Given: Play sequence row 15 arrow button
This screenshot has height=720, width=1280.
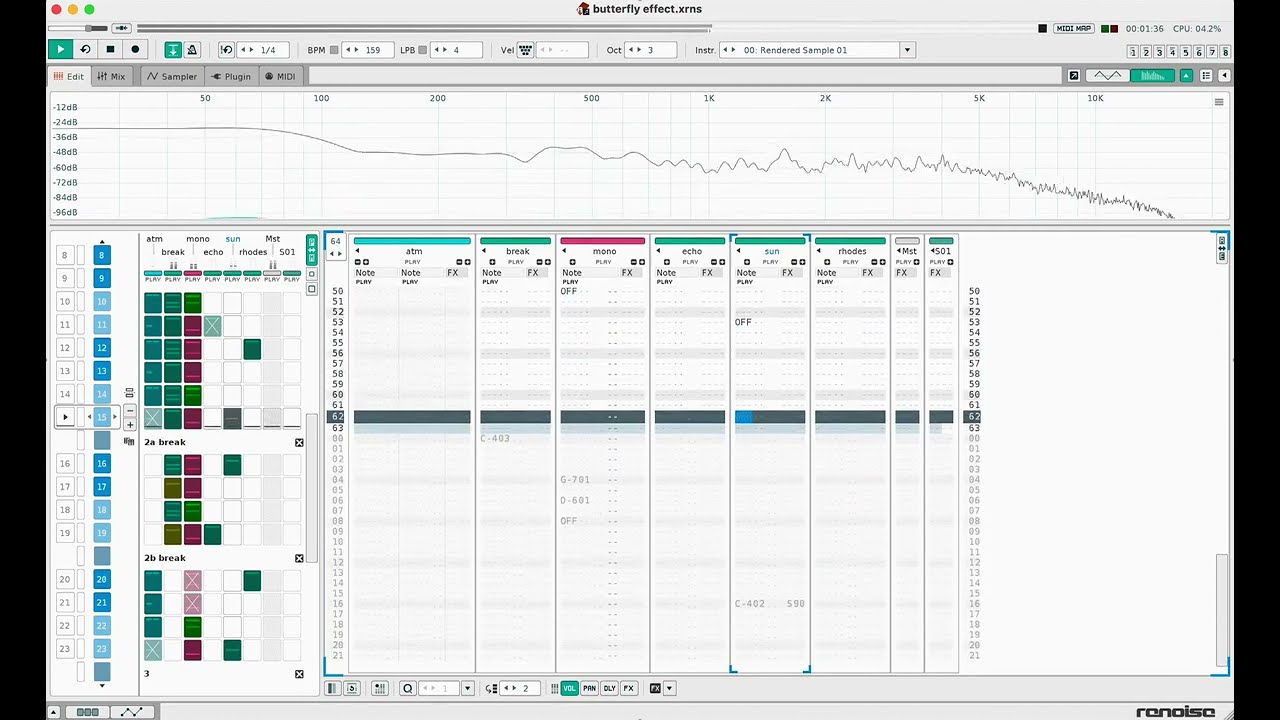Looking at the screenshot, I should pyautogui.click(x=66, y=417).
